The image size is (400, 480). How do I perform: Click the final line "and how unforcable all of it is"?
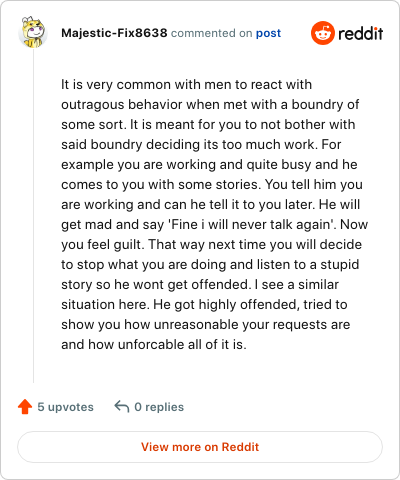coord(154,345)
